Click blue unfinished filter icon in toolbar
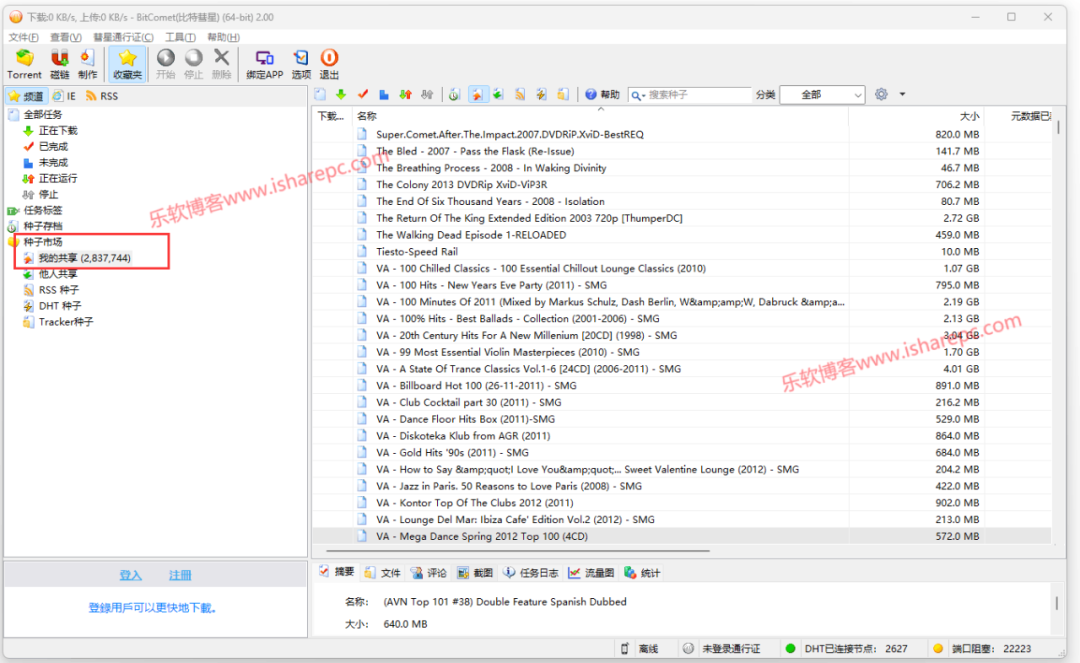The width and height of the screenshot is (1080, 663). pos(384,94)
